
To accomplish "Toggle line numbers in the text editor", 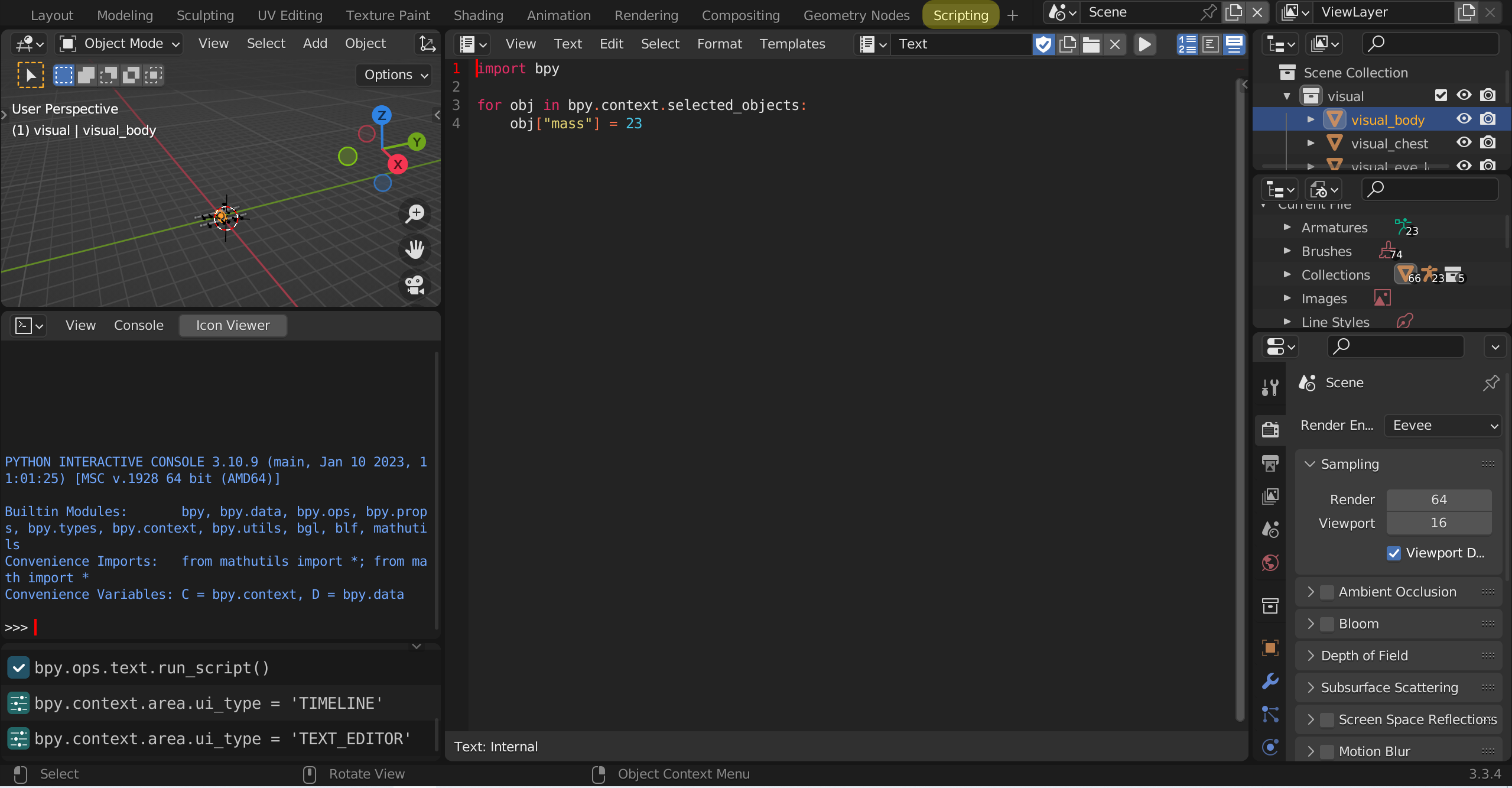I will coord(1186,44).
